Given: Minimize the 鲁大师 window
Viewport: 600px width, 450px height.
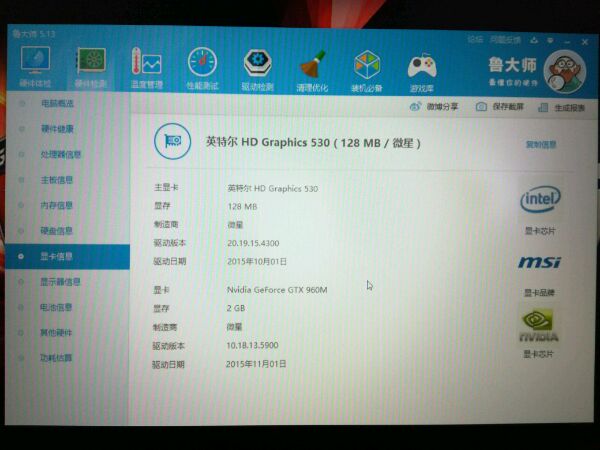Looking at the screenshot, I should click(x=567, y=42).
